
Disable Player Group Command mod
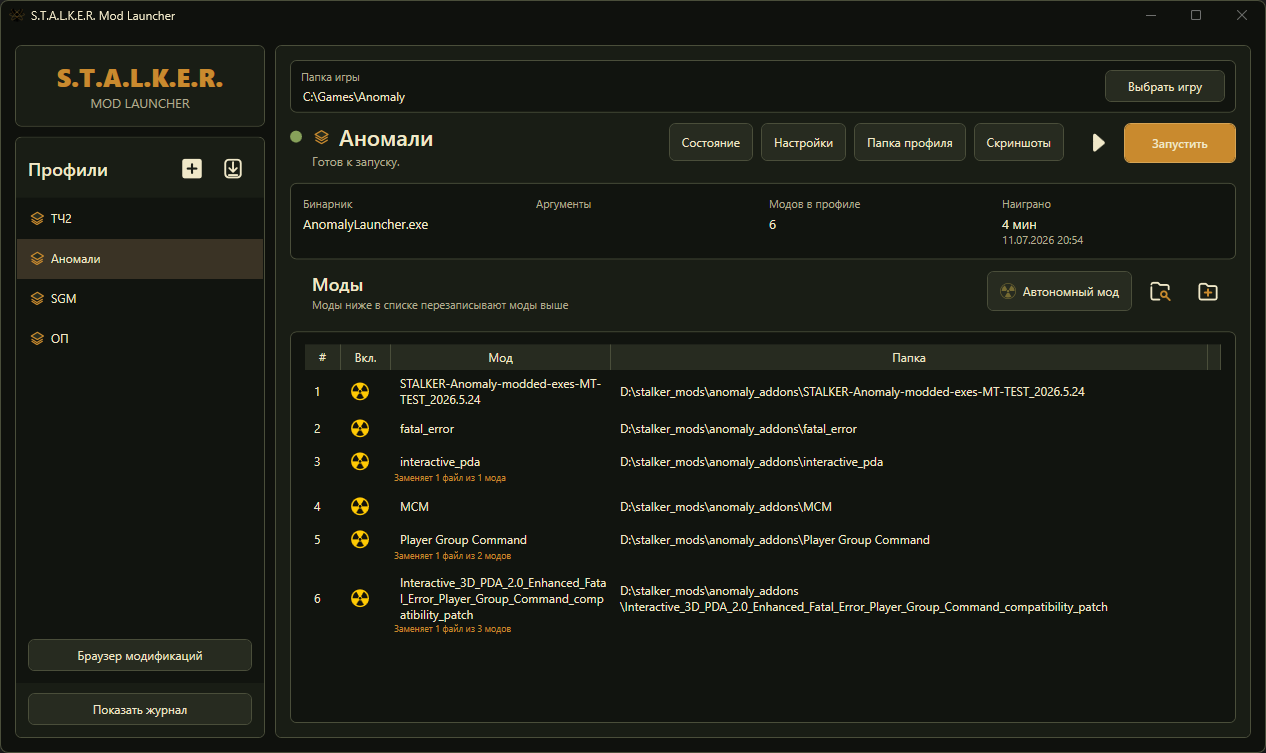[x=360, y=540]
